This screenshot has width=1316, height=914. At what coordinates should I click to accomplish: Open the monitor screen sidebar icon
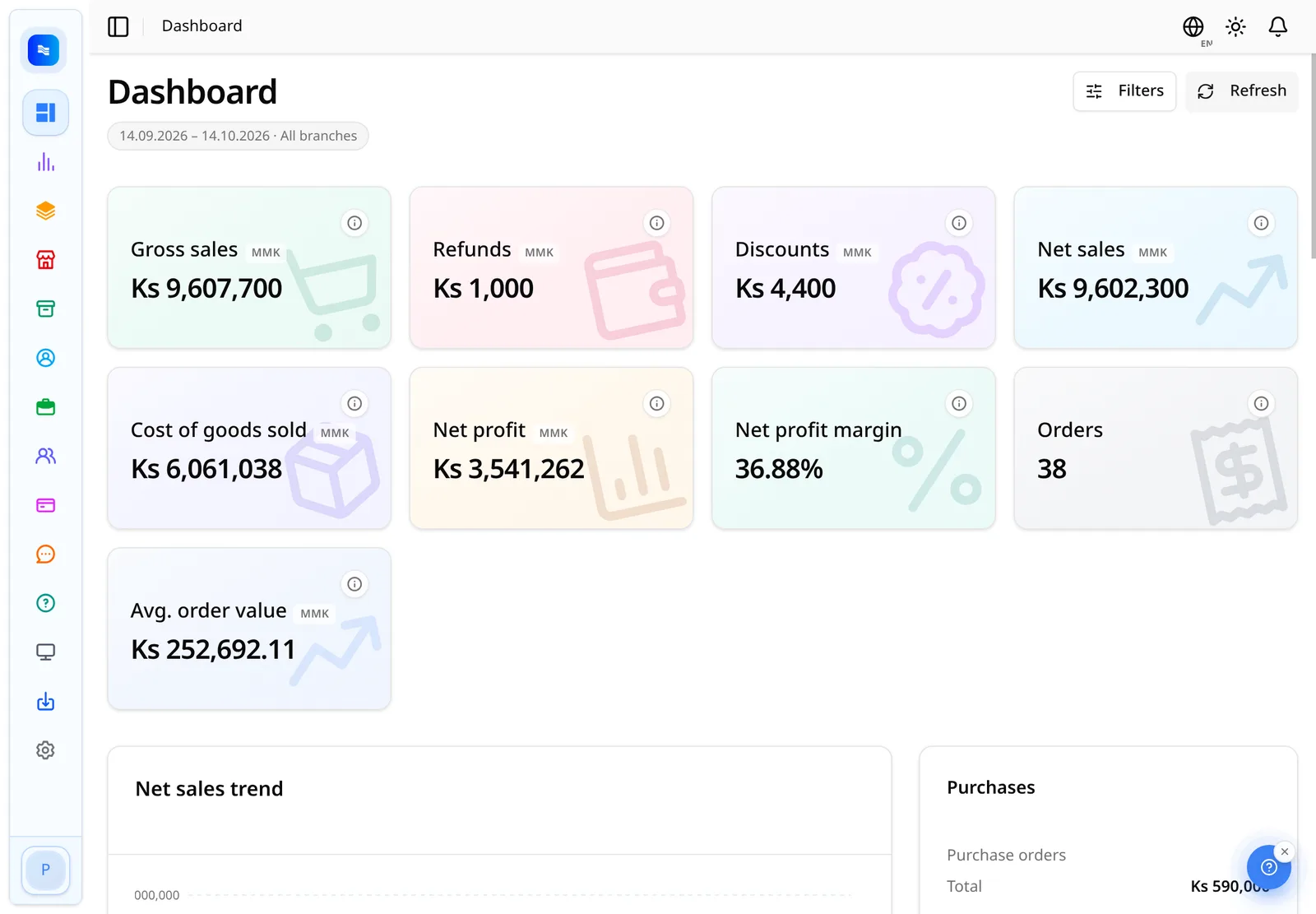45,652
